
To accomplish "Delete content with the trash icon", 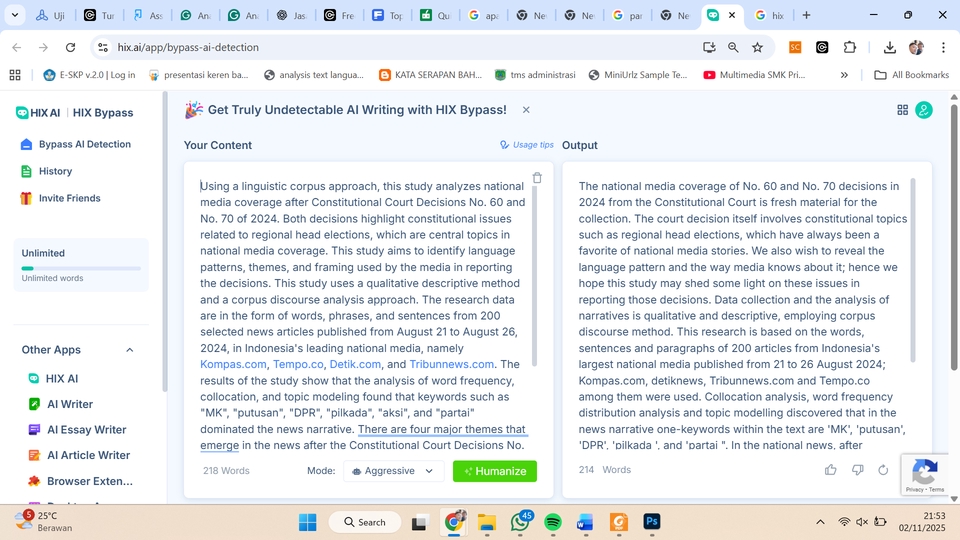I will point(537,178).
